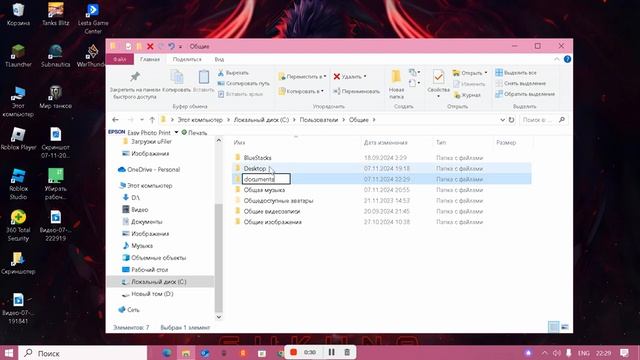Screen dimensions: 640x360
Task: Select Новый том (D:) in sidebar
Action: (152, 294)
